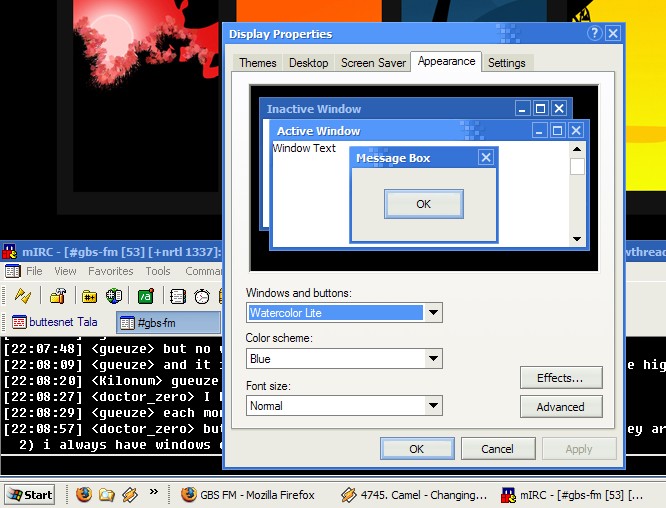This screenshot has height=508, width=666.
Task: Switch to GBS FM - Mozilla Firefox taskbar item
Action: [x=248, y=495]
